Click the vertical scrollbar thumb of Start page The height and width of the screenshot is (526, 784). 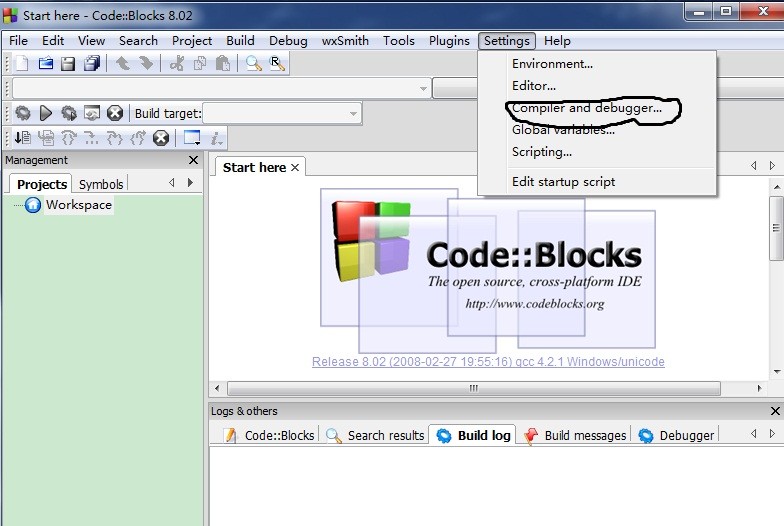click(x=776, y=228)
